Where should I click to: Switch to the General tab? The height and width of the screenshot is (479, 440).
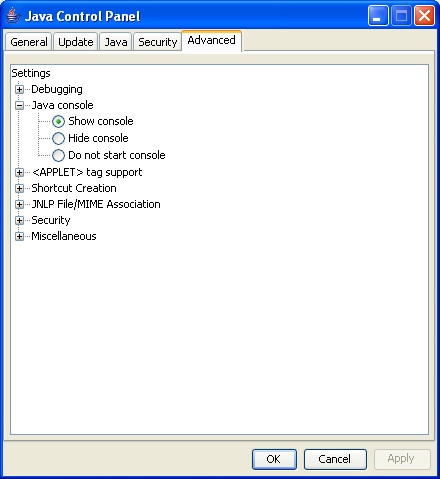click(x=29, y=42)
